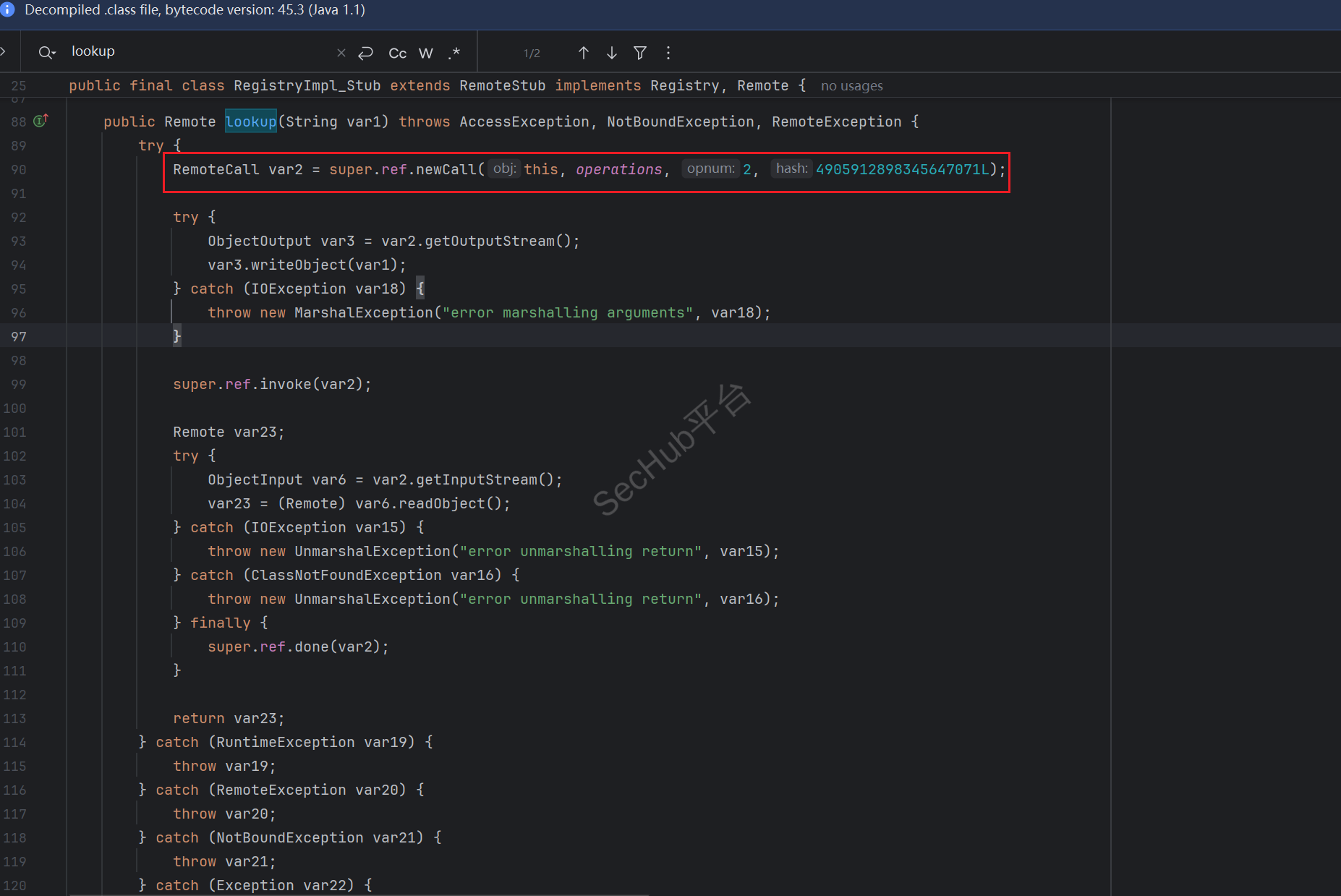Open search filter options
This screenshot has height=896, width=1341.
[x=640, y=53]
